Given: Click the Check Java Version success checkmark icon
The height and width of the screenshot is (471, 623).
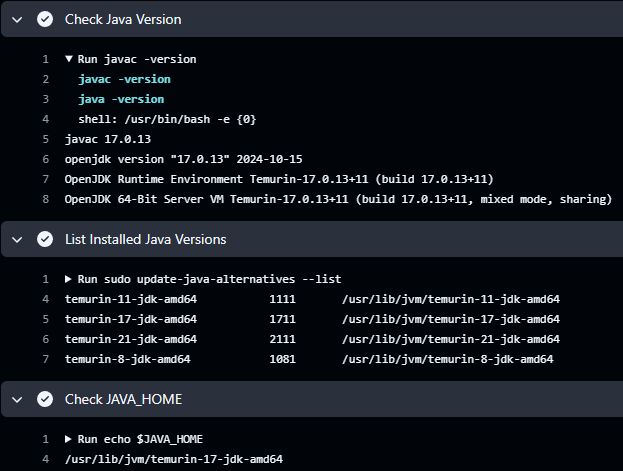Looking at the screenshot, I should (x=45, y=19).
